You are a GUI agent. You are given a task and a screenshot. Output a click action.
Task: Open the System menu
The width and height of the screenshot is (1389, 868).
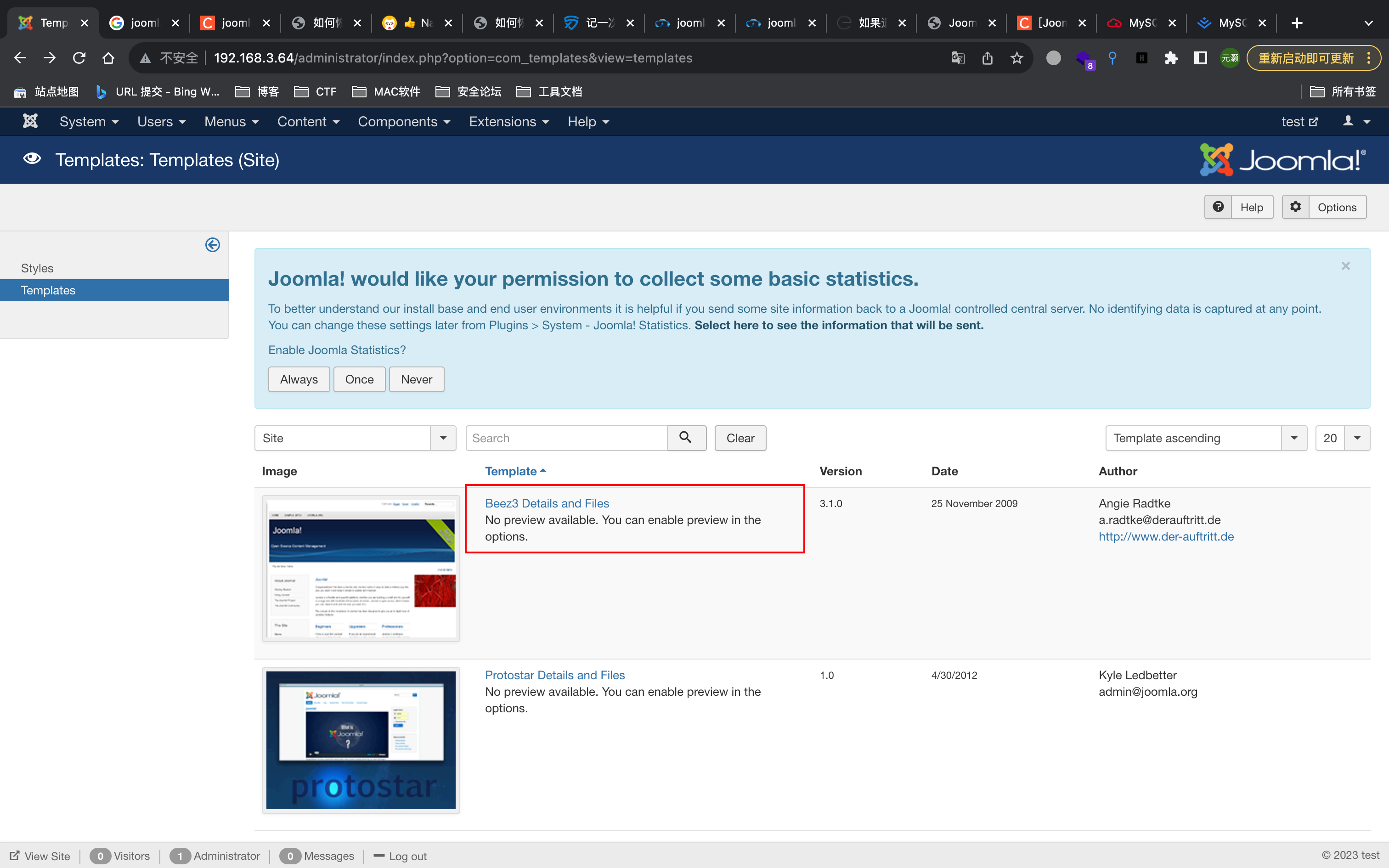(x=89, y=121)
